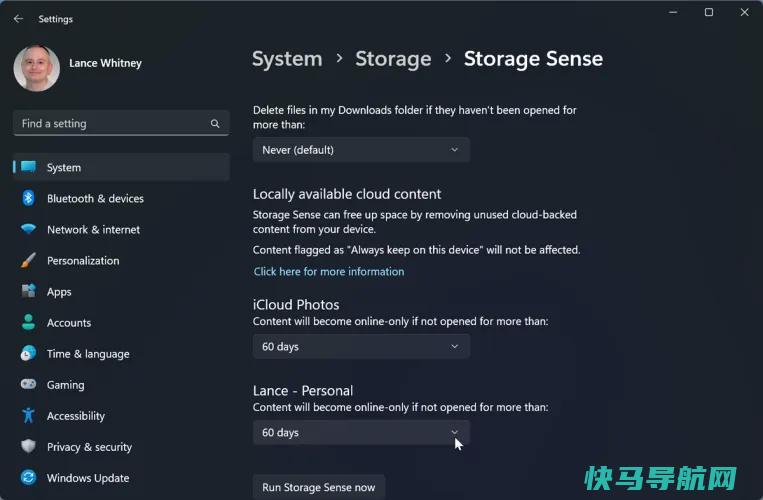Image resolution: width=763 pixels, height=500 pixels.
Task: Select Apps in the sidebar
Action: coord(122,291)
